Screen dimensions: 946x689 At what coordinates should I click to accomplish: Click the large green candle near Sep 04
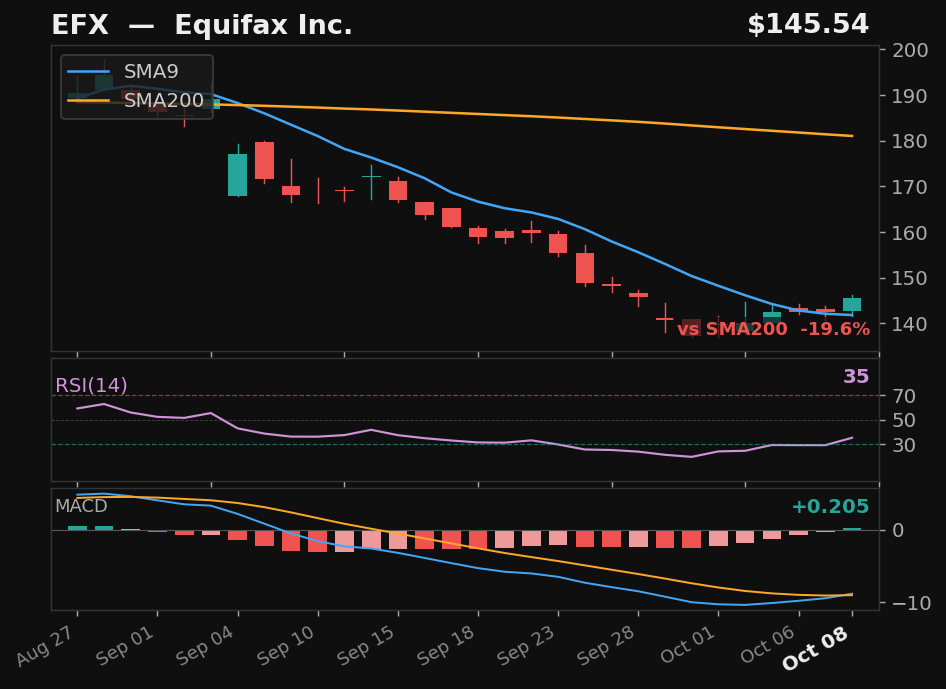tap(238, 174)
